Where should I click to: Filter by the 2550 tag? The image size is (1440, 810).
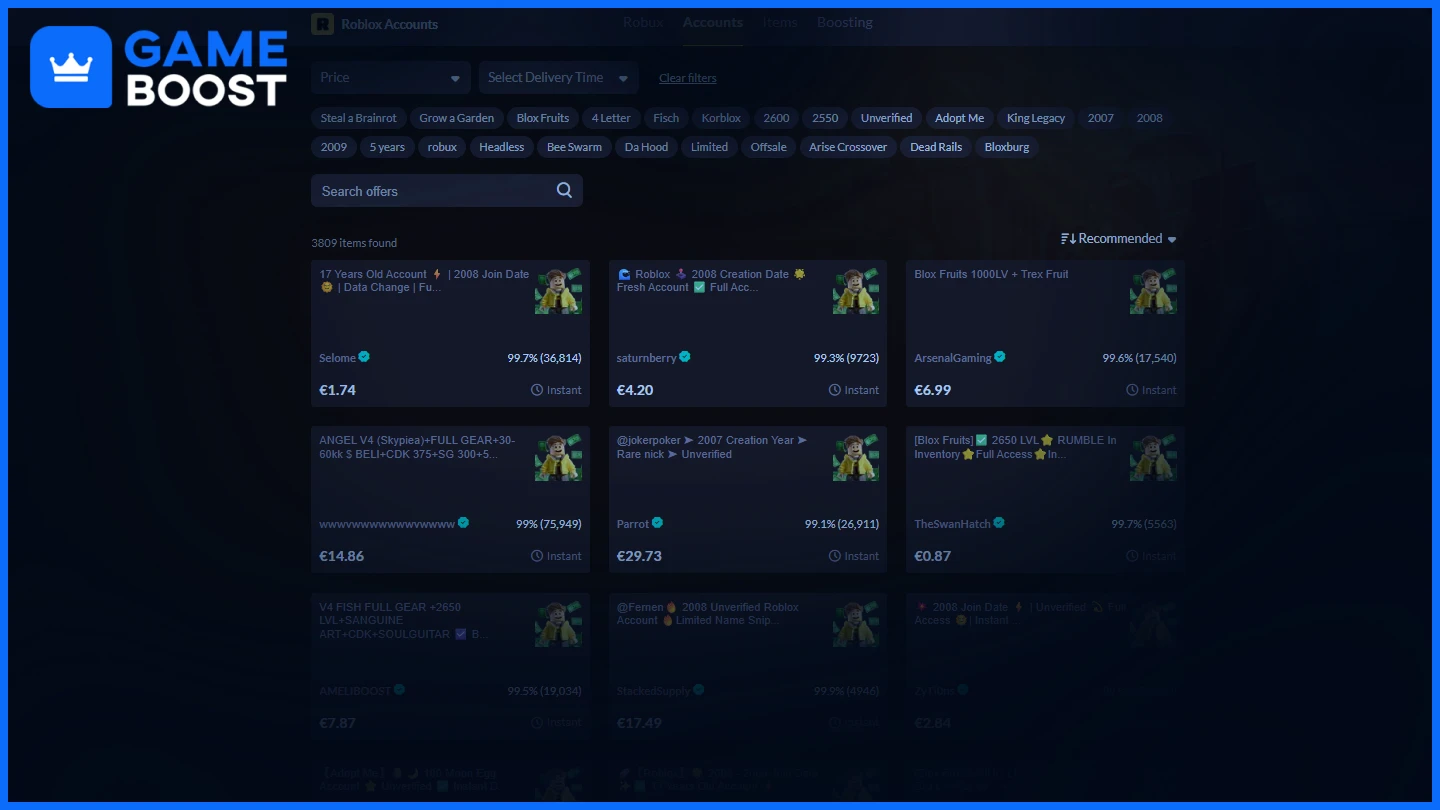[826, 118]
